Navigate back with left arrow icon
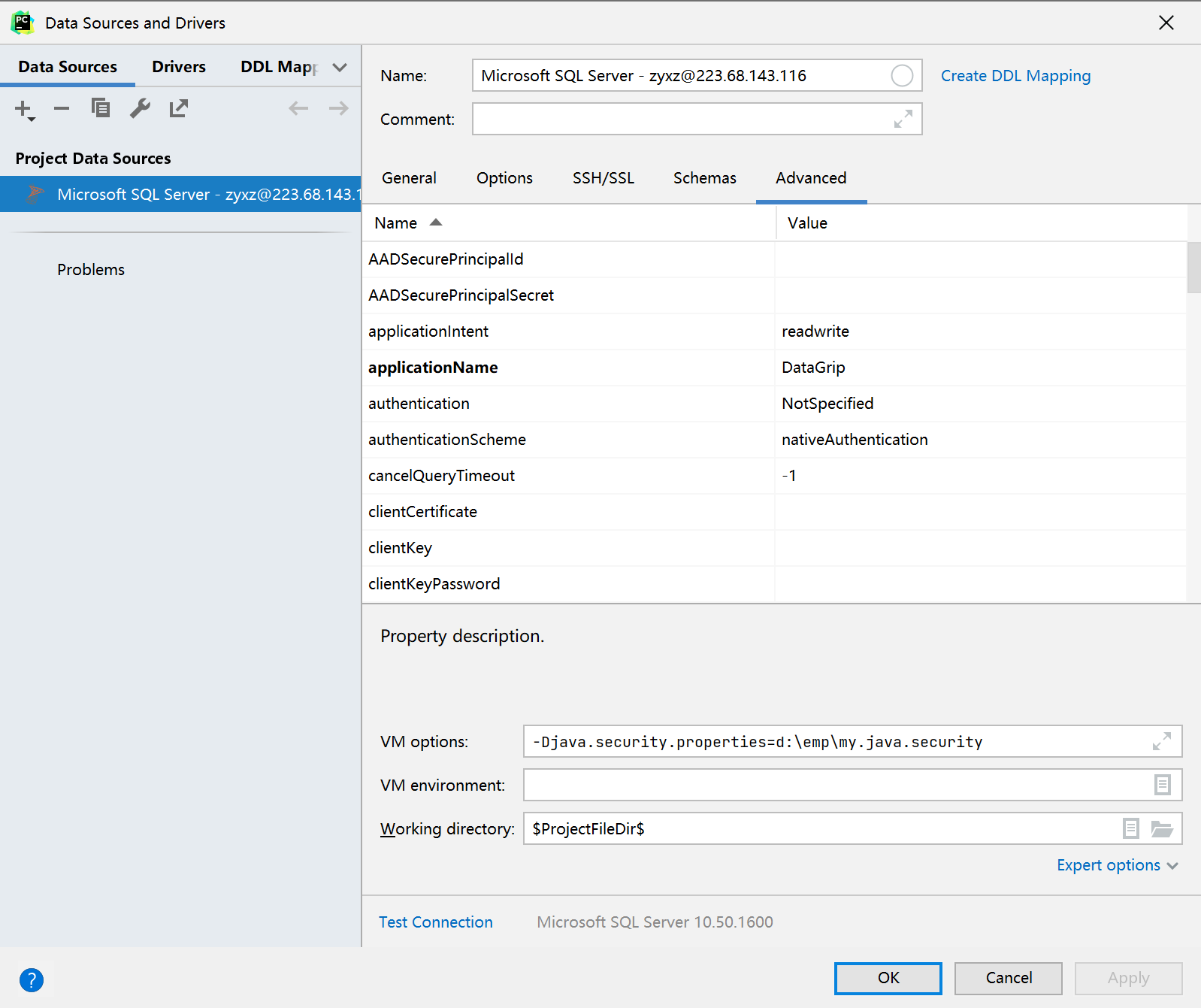 (x=298, y=109)
